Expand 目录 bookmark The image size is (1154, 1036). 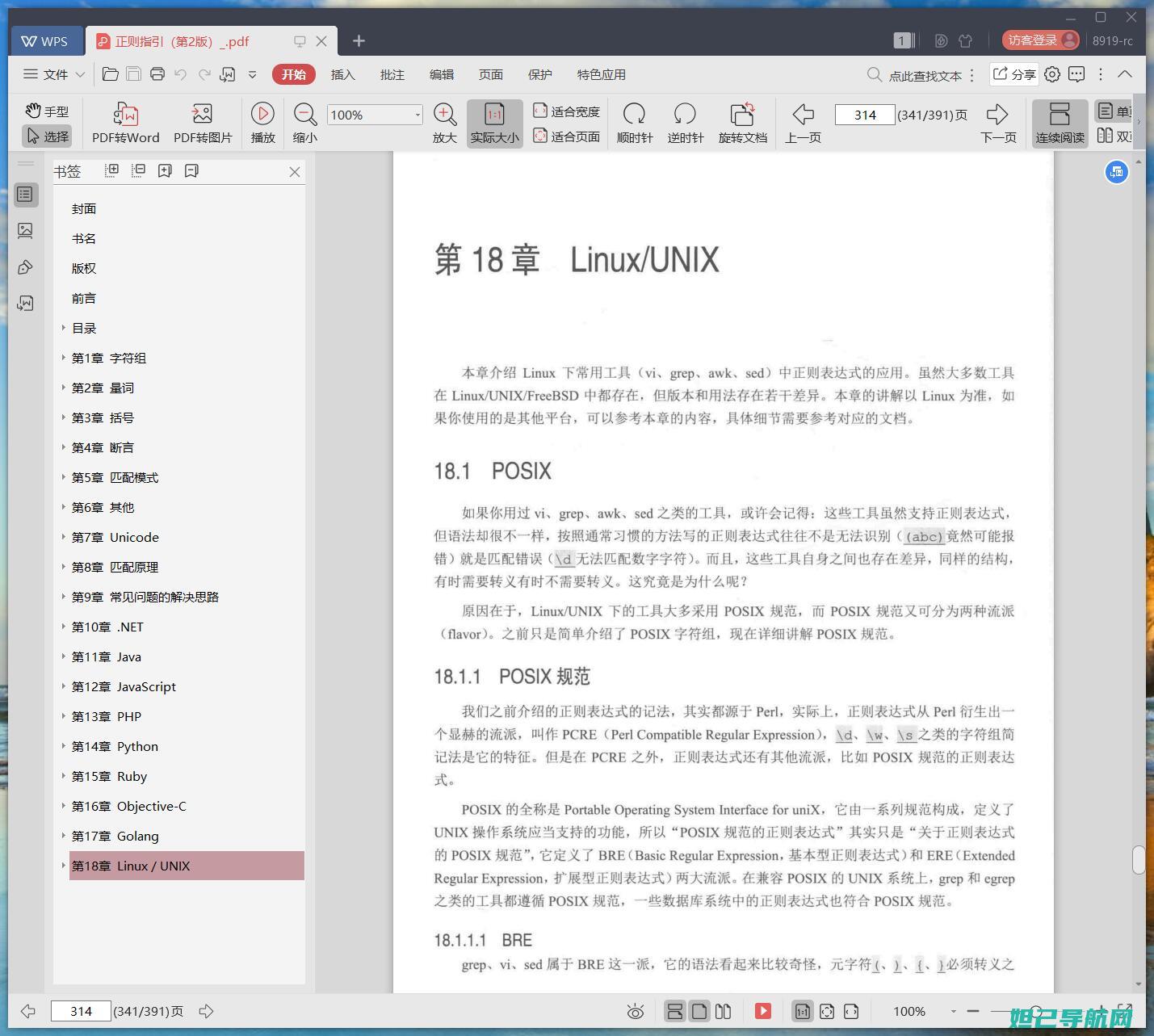[64, 328]
